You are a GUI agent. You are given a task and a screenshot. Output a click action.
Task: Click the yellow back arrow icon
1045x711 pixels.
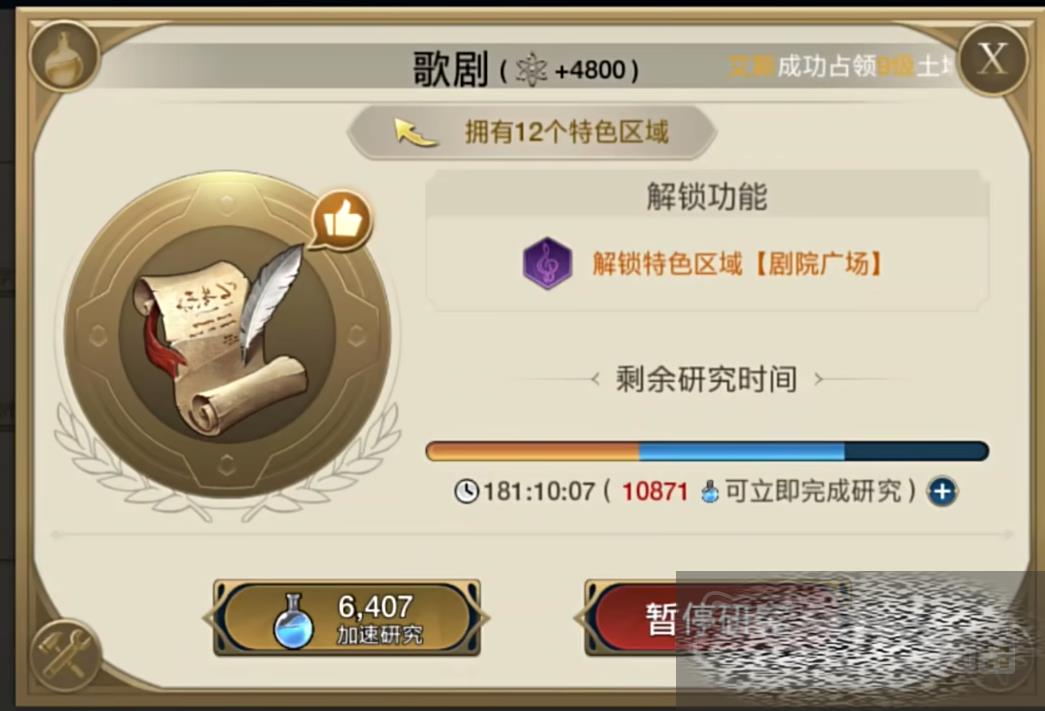tap(415, 132)
